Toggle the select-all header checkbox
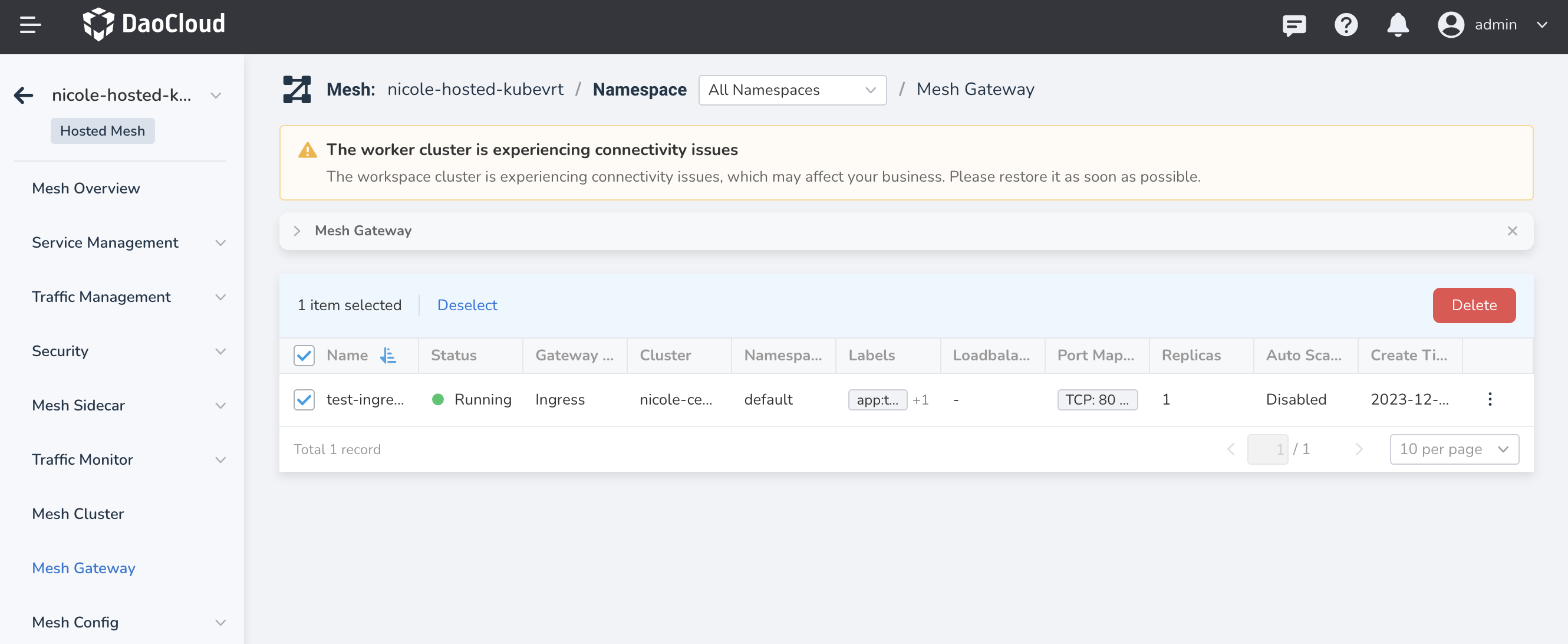Image resolution: width=1568 pixels, height=644 pixels. coord(304,355)
